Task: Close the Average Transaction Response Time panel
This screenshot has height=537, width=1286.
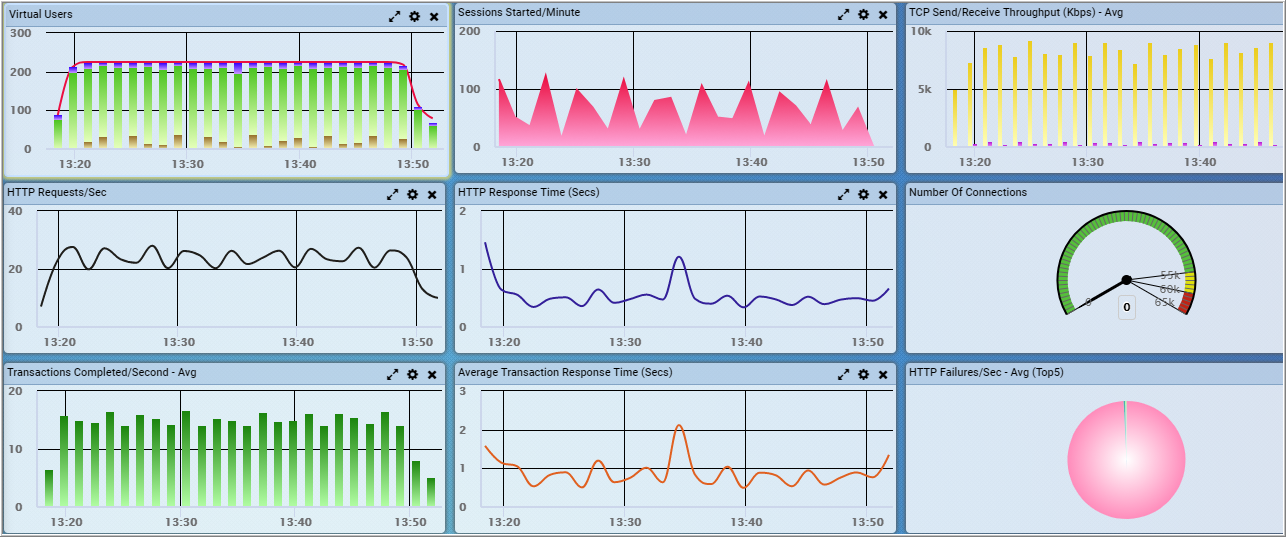Action: [883, 374]
